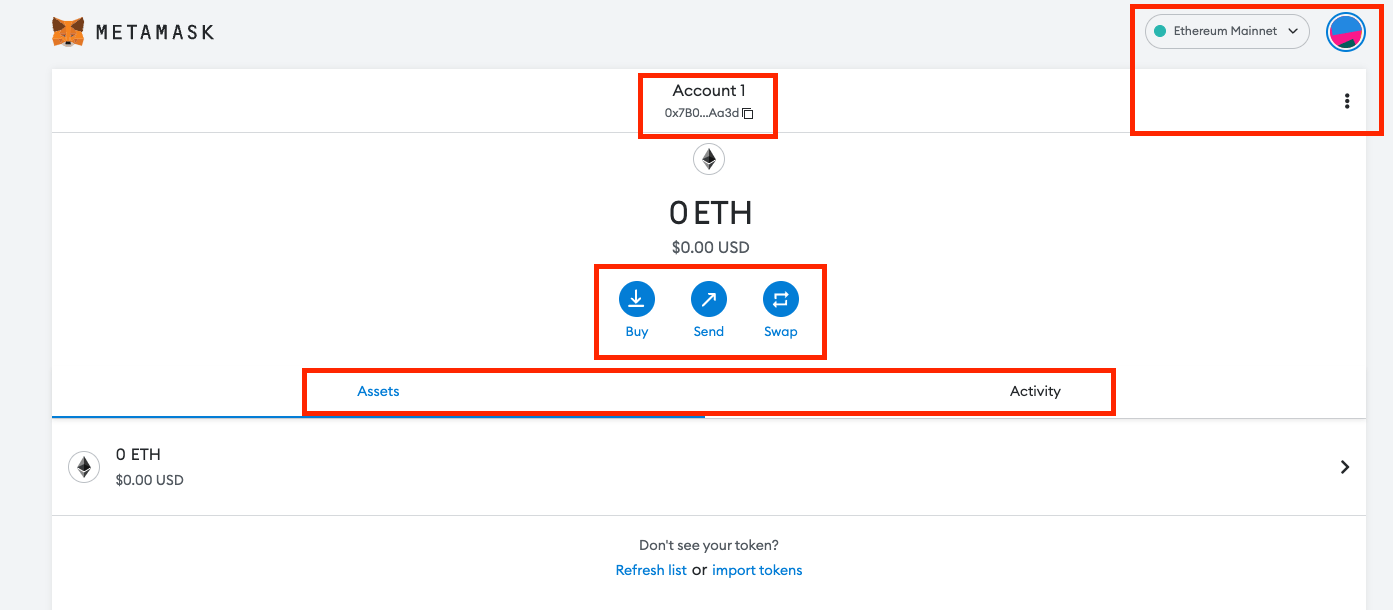The height and width of the screenshot is (610, 1393).
Task: Click the $0.00 USD value under balance
Action: 710,247
